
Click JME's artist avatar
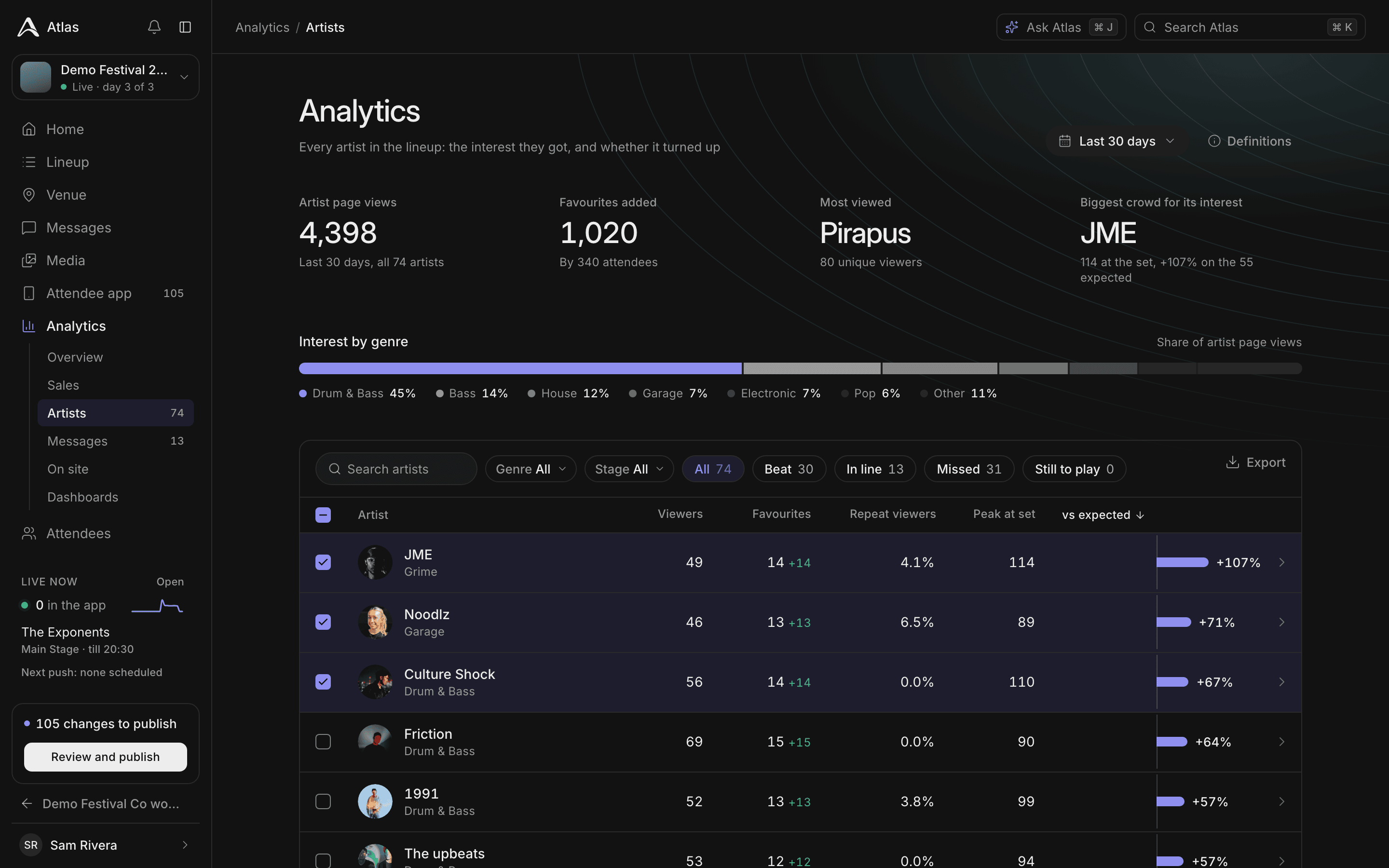pyautogui.click(x=375, y=562)
